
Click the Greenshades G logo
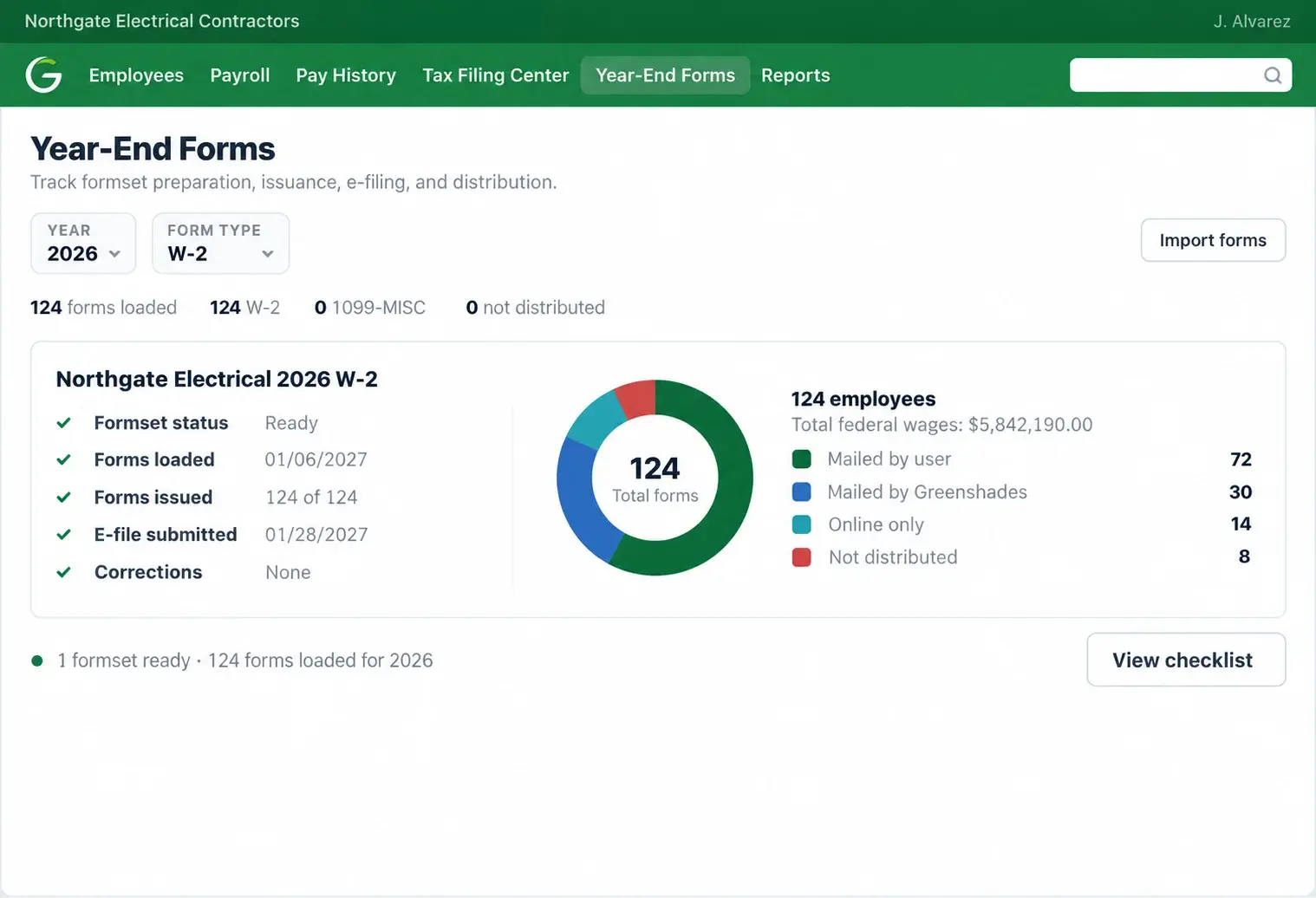tap(43, 75)
